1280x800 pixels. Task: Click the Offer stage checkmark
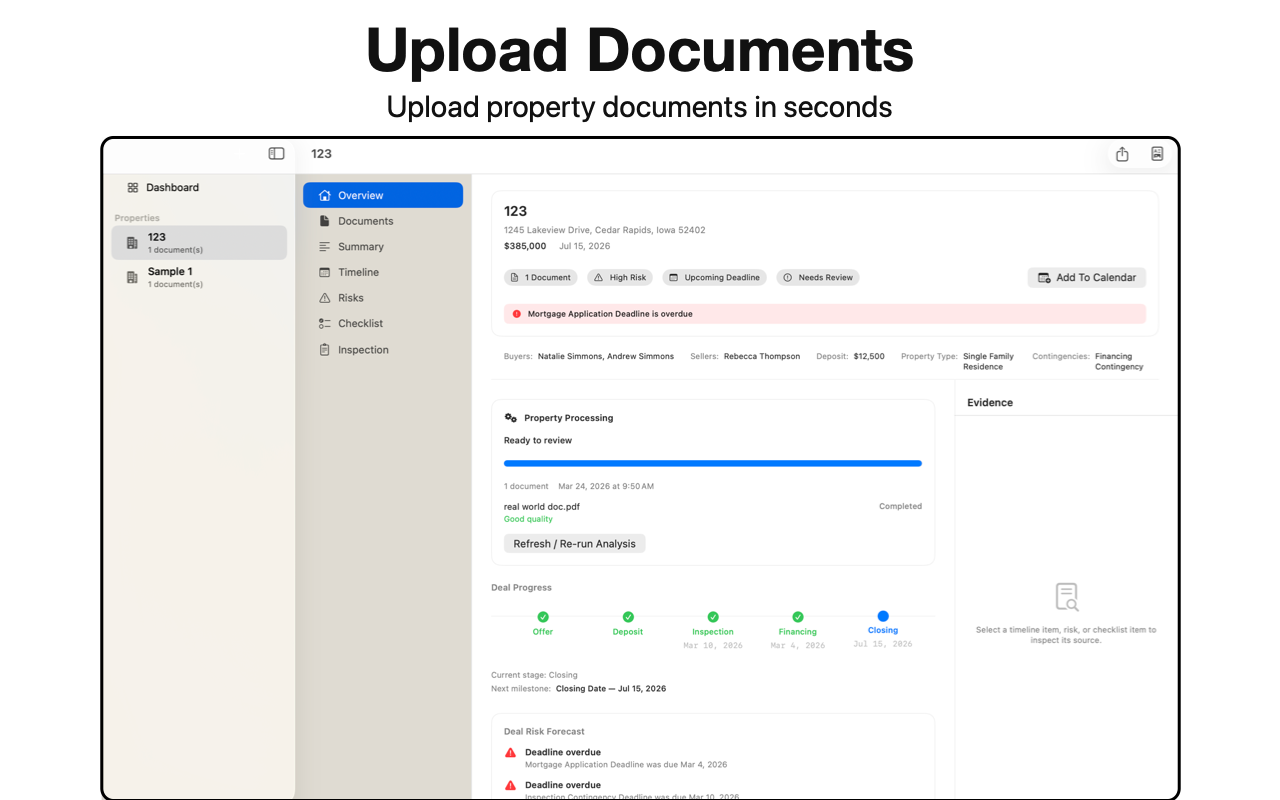(x=543, y=617)
